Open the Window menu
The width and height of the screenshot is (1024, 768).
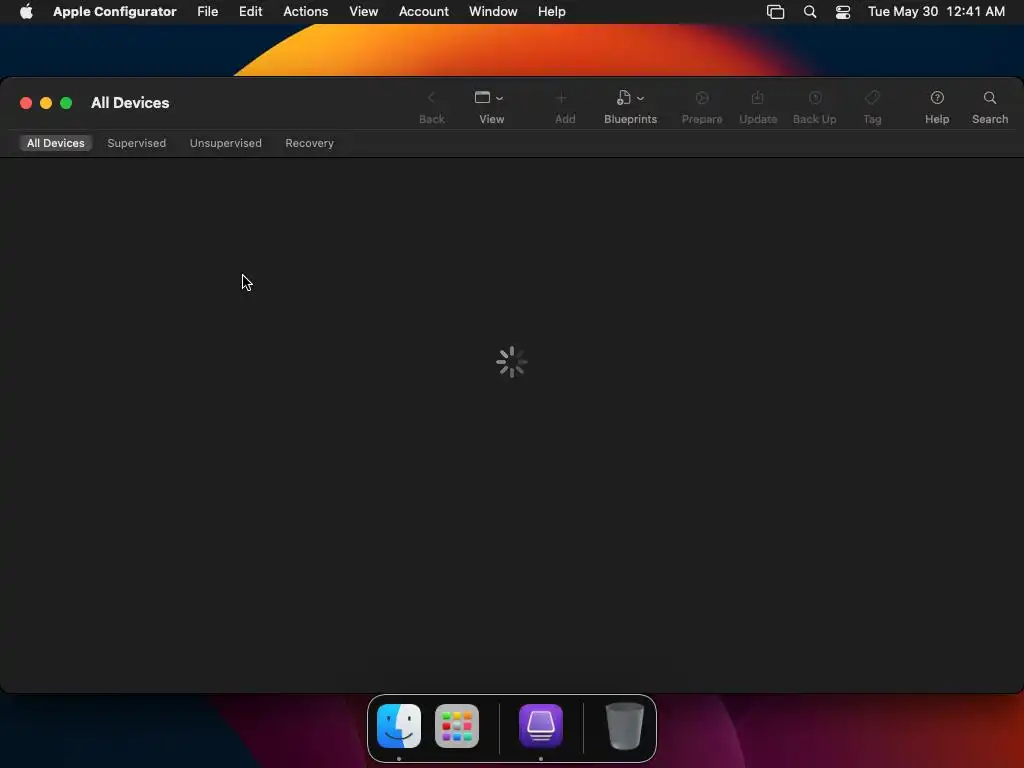click(493, 11)
